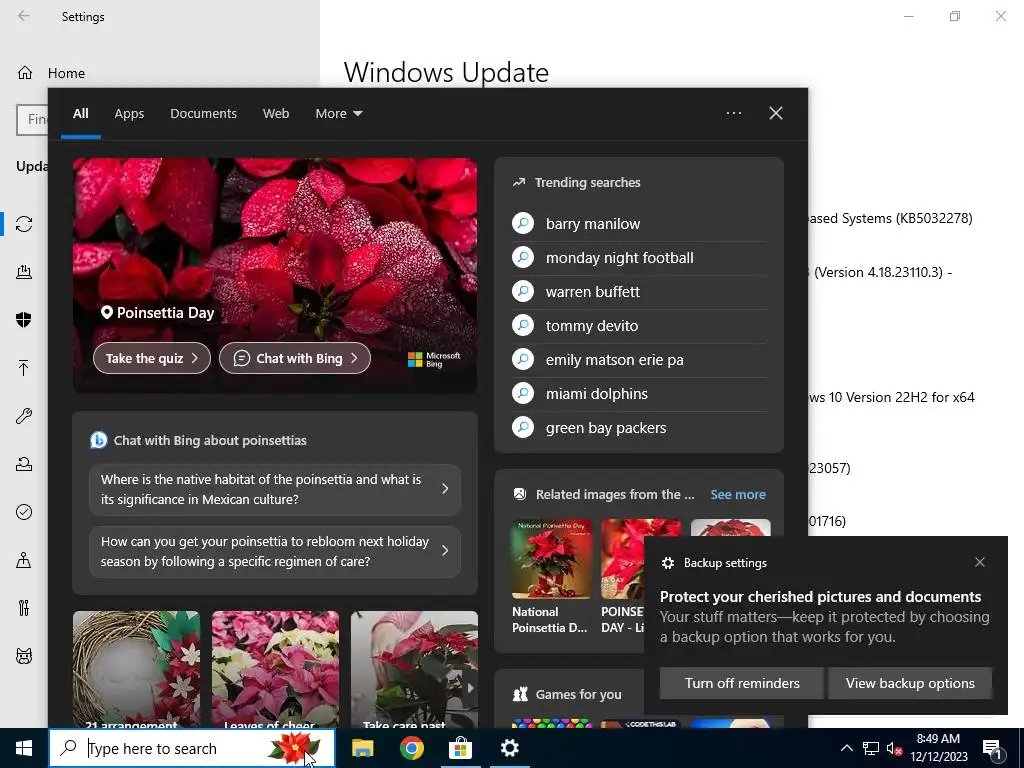
Task: Go to Settings Home
Action: click(51, 73)
